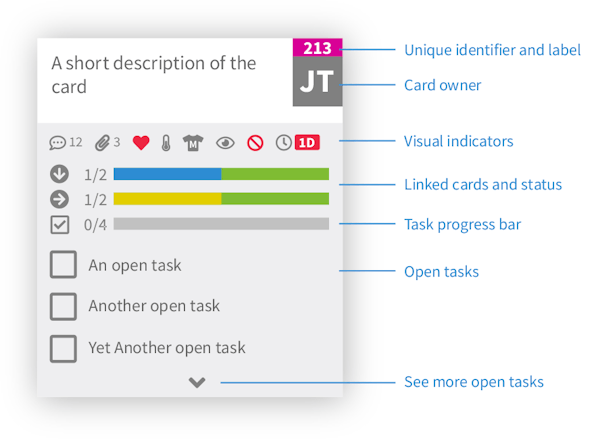
Task: Click the t-shirt size M icon
Action: (193, 143)
